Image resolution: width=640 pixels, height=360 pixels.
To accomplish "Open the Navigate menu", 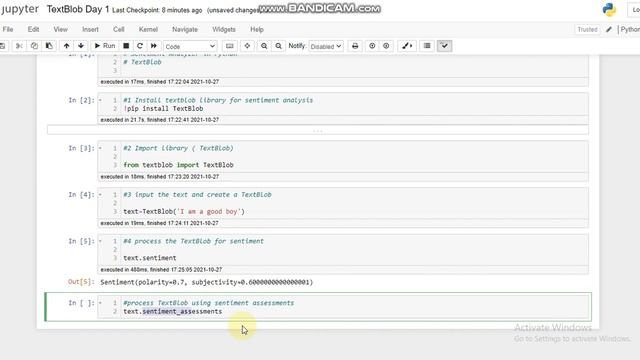I will pos(185,29).
